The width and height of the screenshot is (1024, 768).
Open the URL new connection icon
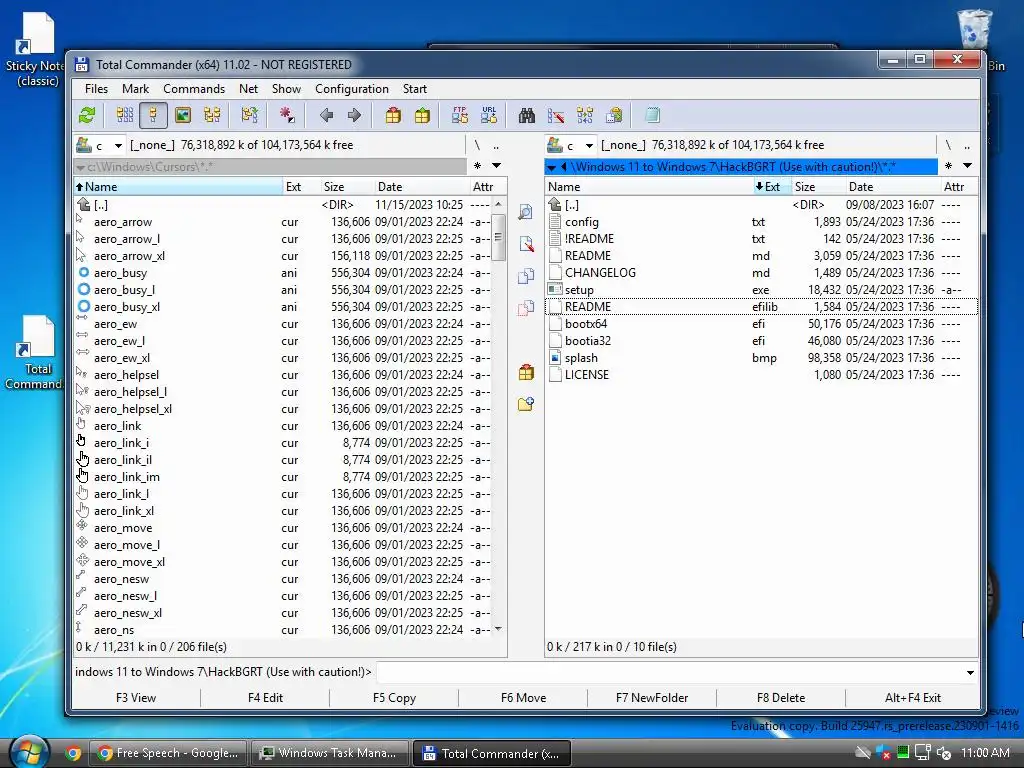pos(489,116)
